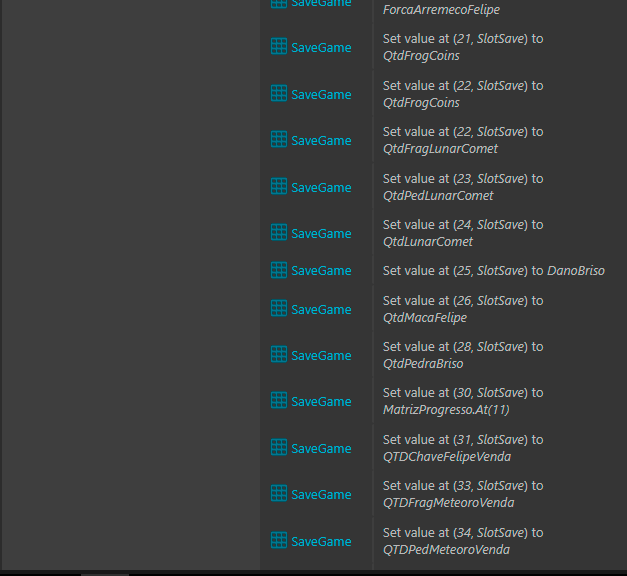Click SaveGame object name in the QTDPedMeteoroVenda row
Image resolution: width=627 pixels, height=576 pixels.
pos(321,541)
